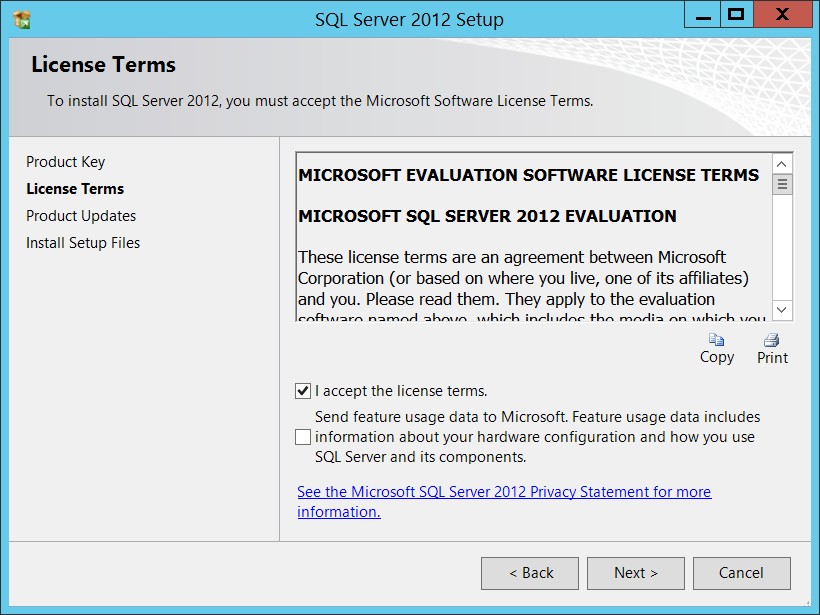820x615 pixels.
Task: Select the Install Setup Files step in the sidebar
Action: [x=83, y=243]
